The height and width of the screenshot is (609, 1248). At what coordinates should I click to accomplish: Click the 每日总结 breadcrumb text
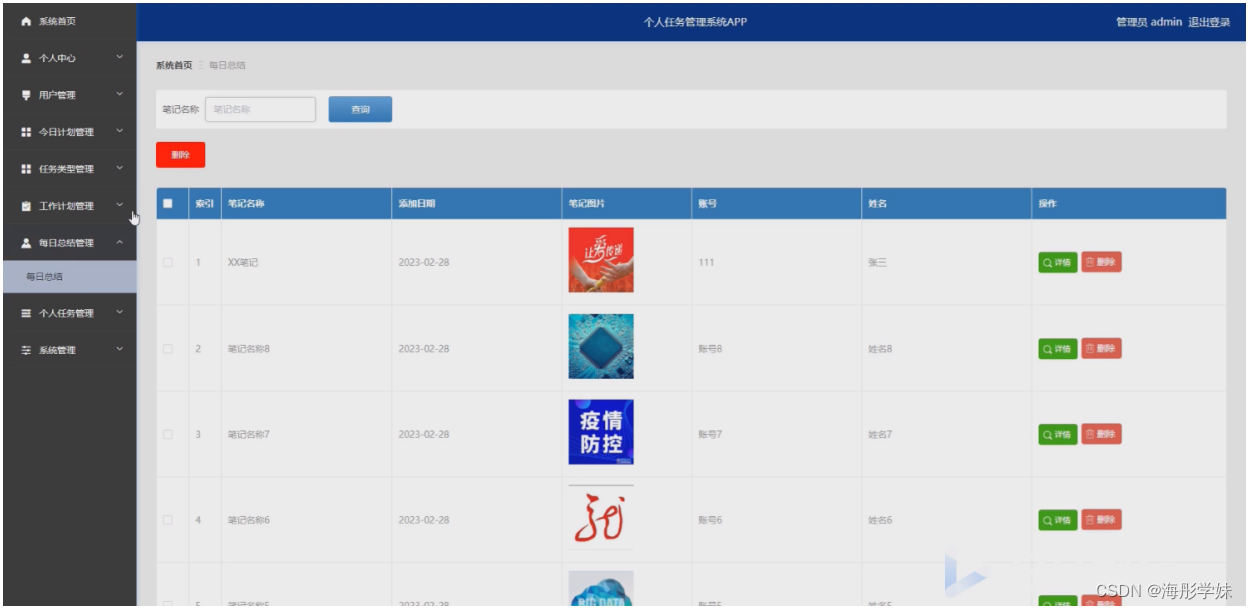(x=227, y=65)
